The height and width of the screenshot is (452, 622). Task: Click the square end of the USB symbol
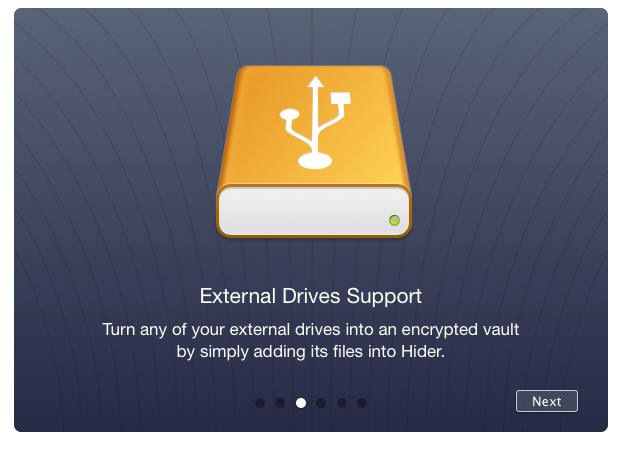pos(341,98)
